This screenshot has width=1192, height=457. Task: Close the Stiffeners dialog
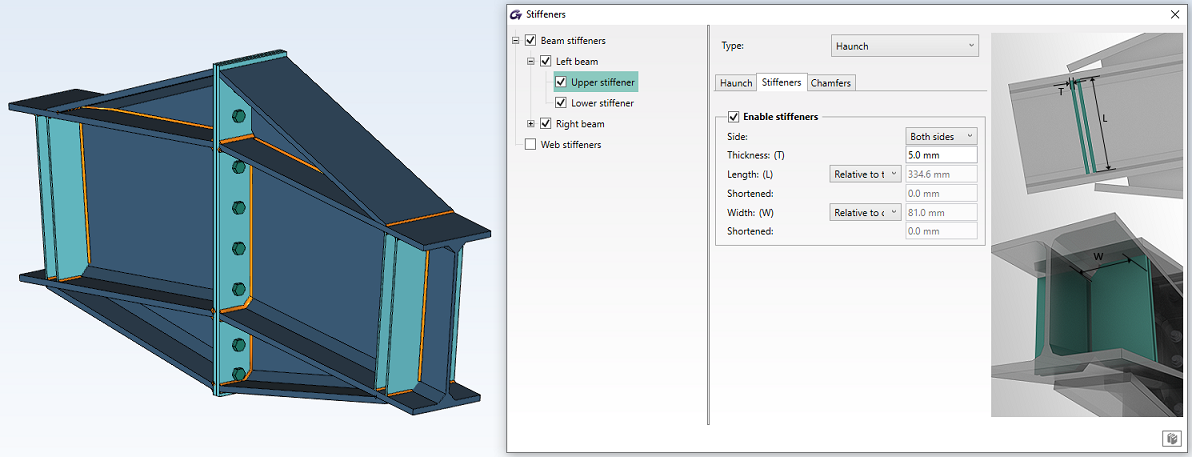click(x=1176, y=14)
